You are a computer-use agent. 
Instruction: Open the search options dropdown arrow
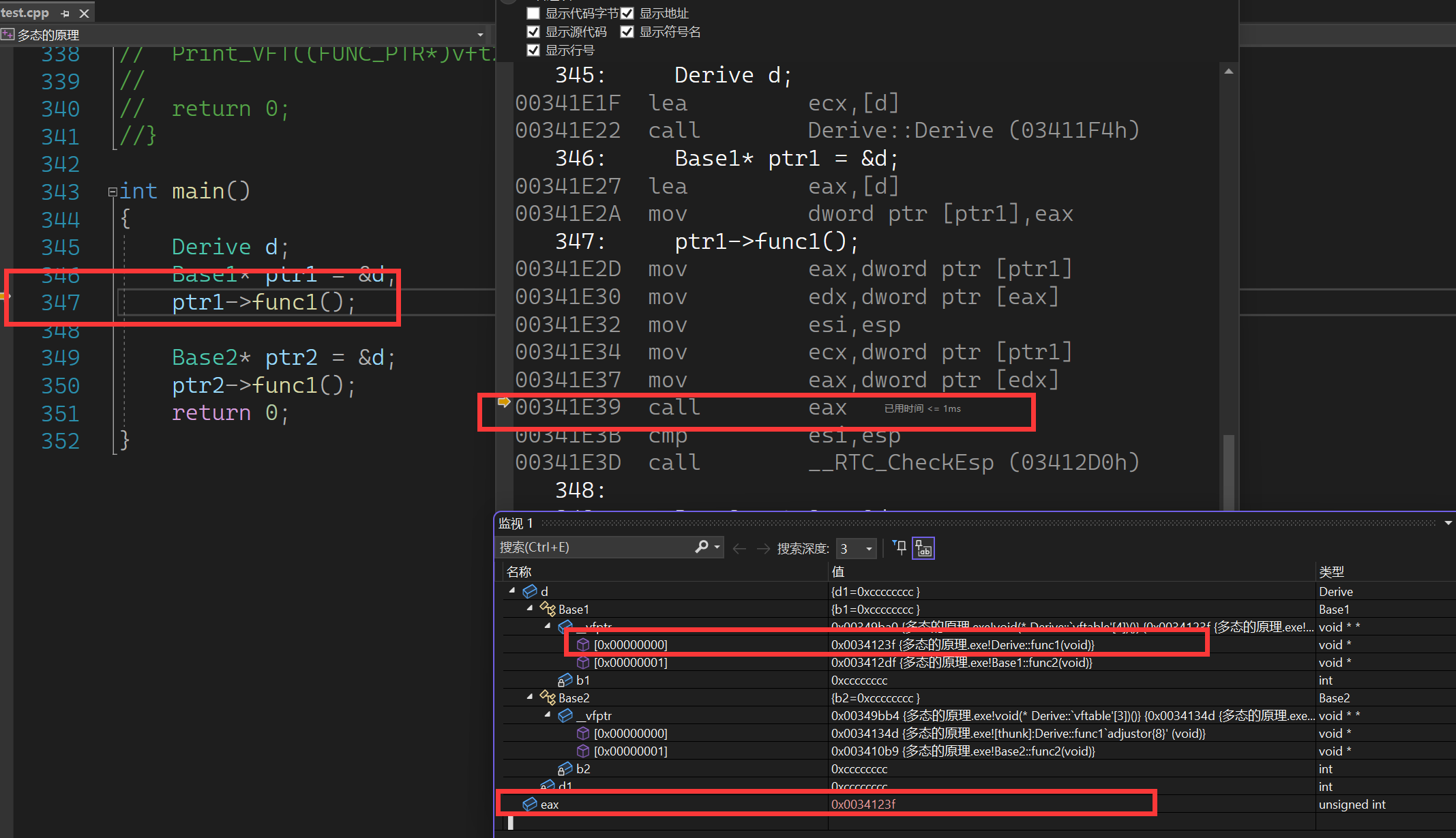pyautogui.click(x=717, y=547)
